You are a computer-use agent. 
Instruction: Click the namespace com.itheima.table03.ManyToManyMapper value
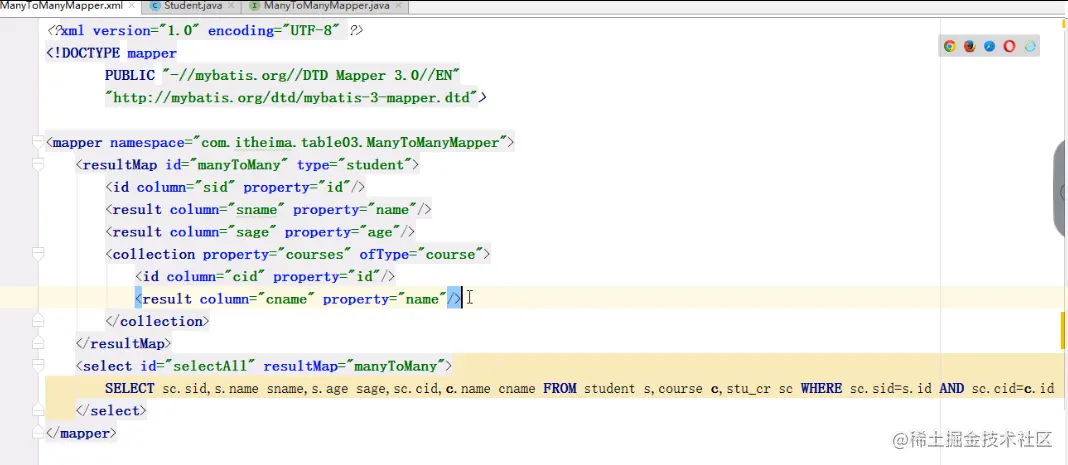(350, 142)
